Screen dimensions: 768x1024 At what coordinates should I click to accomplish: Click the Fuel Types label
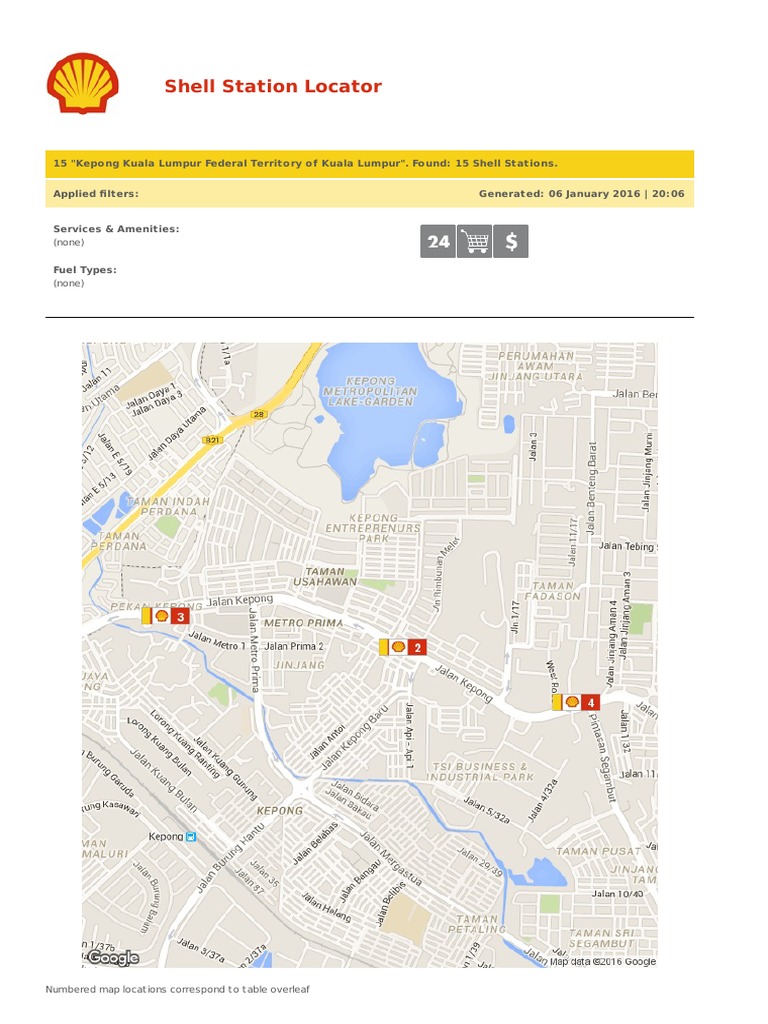pos(85,270)
